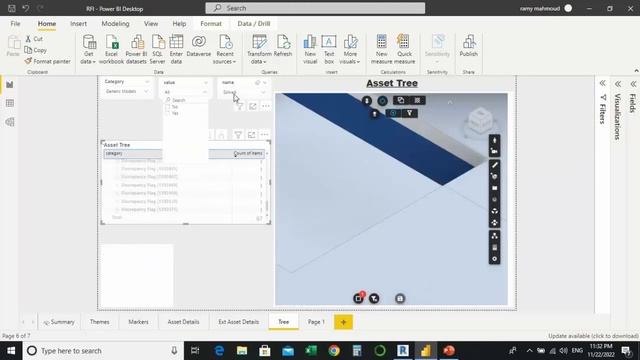This screenshot has width=640, height=360.
Task: Open Excel from the Windows taskbar
Action: pos(311,351)
